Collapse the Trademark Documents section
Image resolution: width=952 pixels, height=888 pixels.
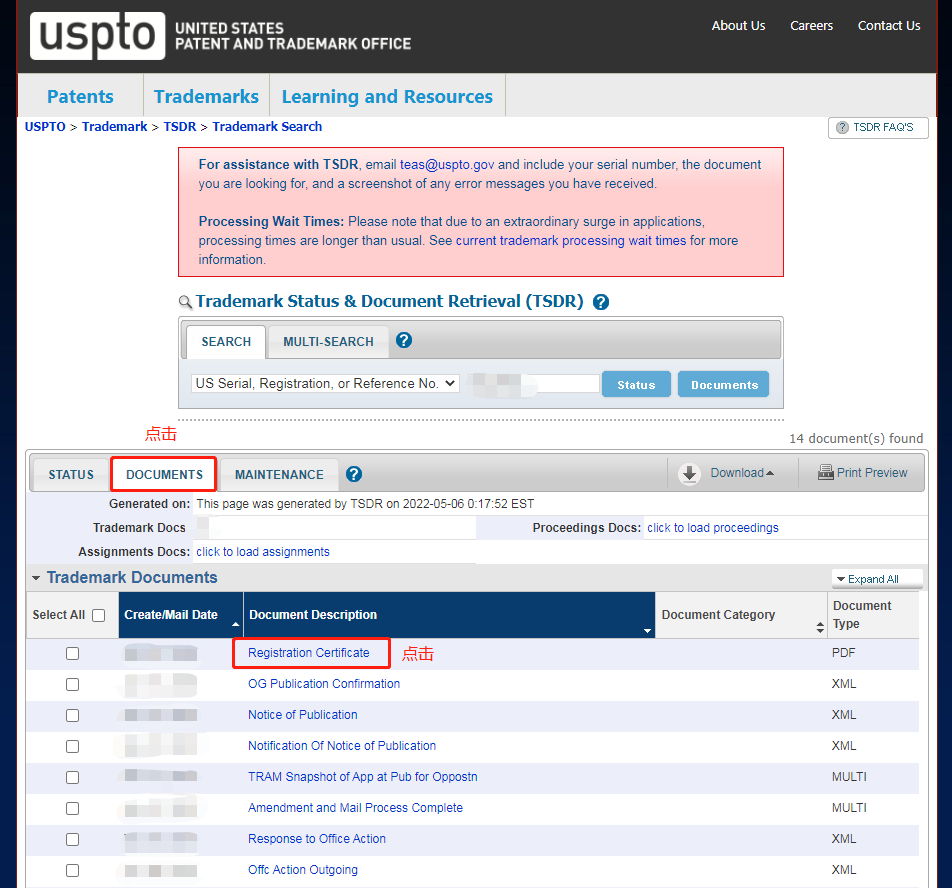tap(36, 578)
